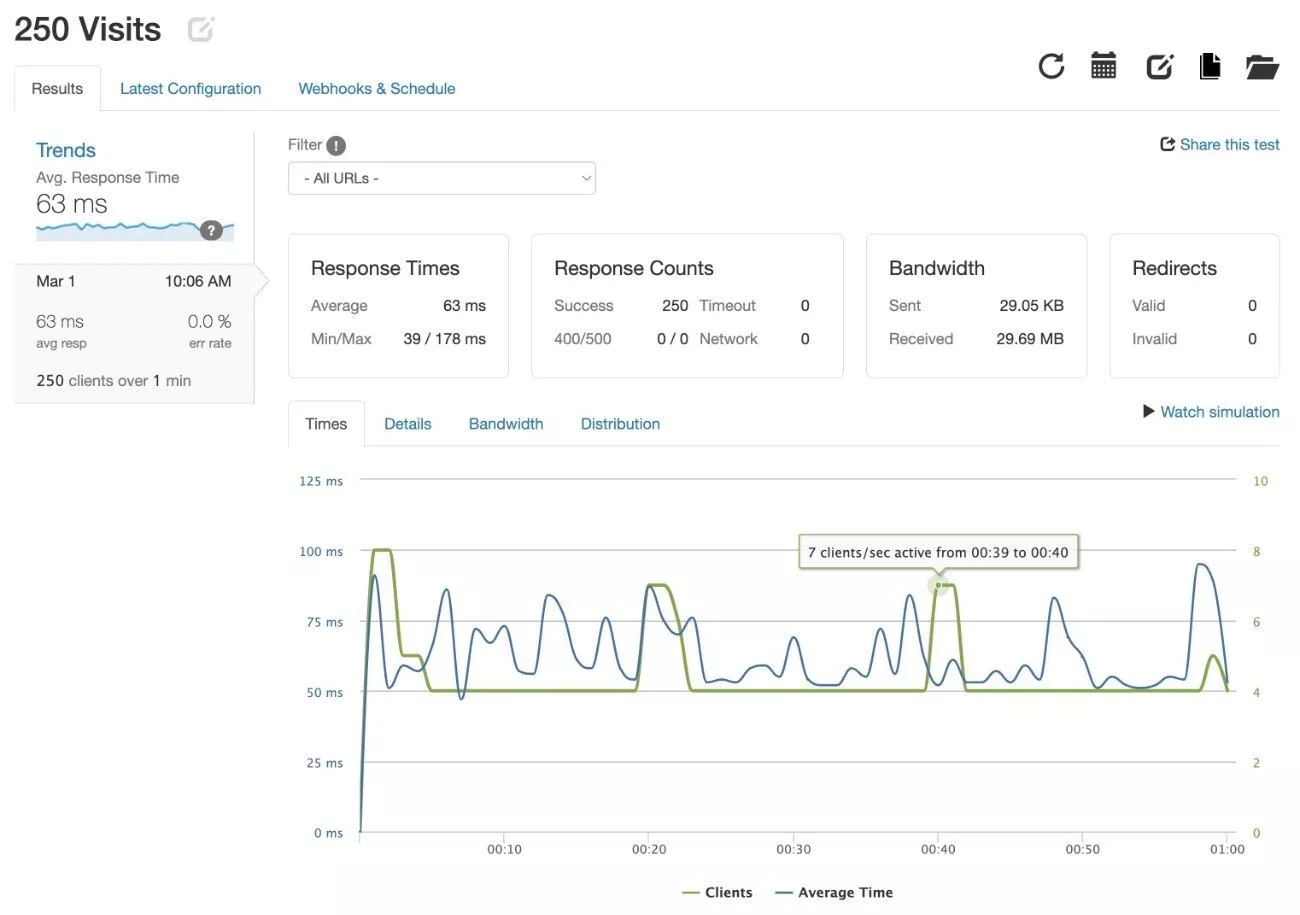Switch to the Bandwidth chart tab
Viewport: 1300px width, 915px height.
click(505, 424)
